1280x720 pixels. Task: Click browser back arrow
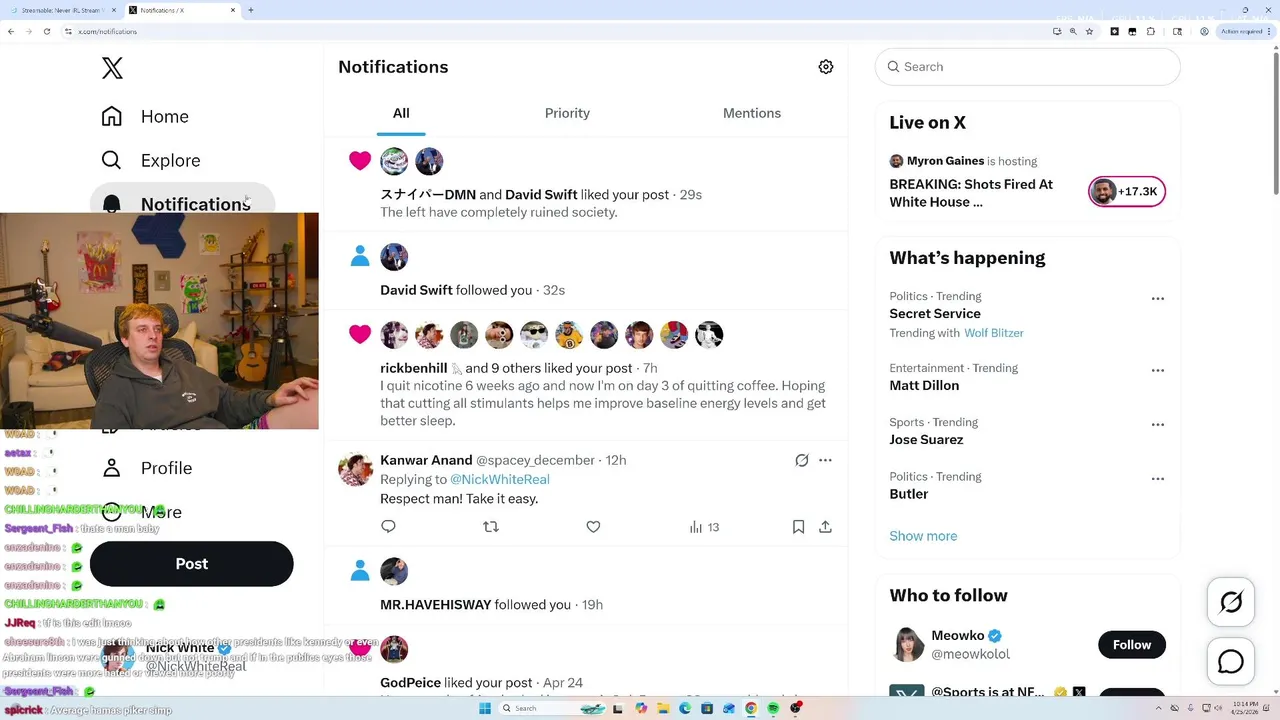pos(11,31)
